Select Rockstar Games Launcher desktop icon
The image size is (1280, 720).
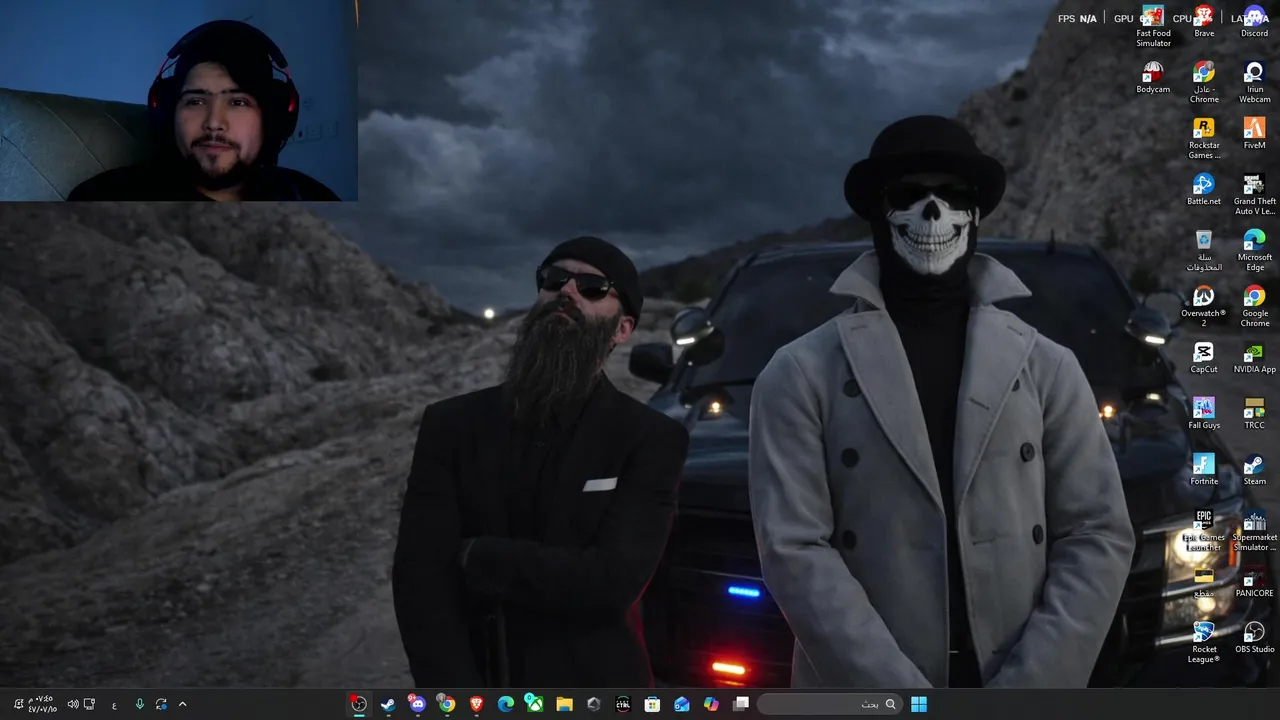click(x=1204, y=139)
